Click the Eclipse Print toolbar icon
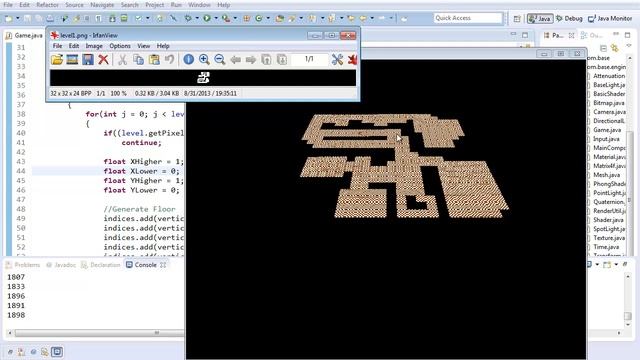This screenshot has width=640, height=360. (50, 18)
